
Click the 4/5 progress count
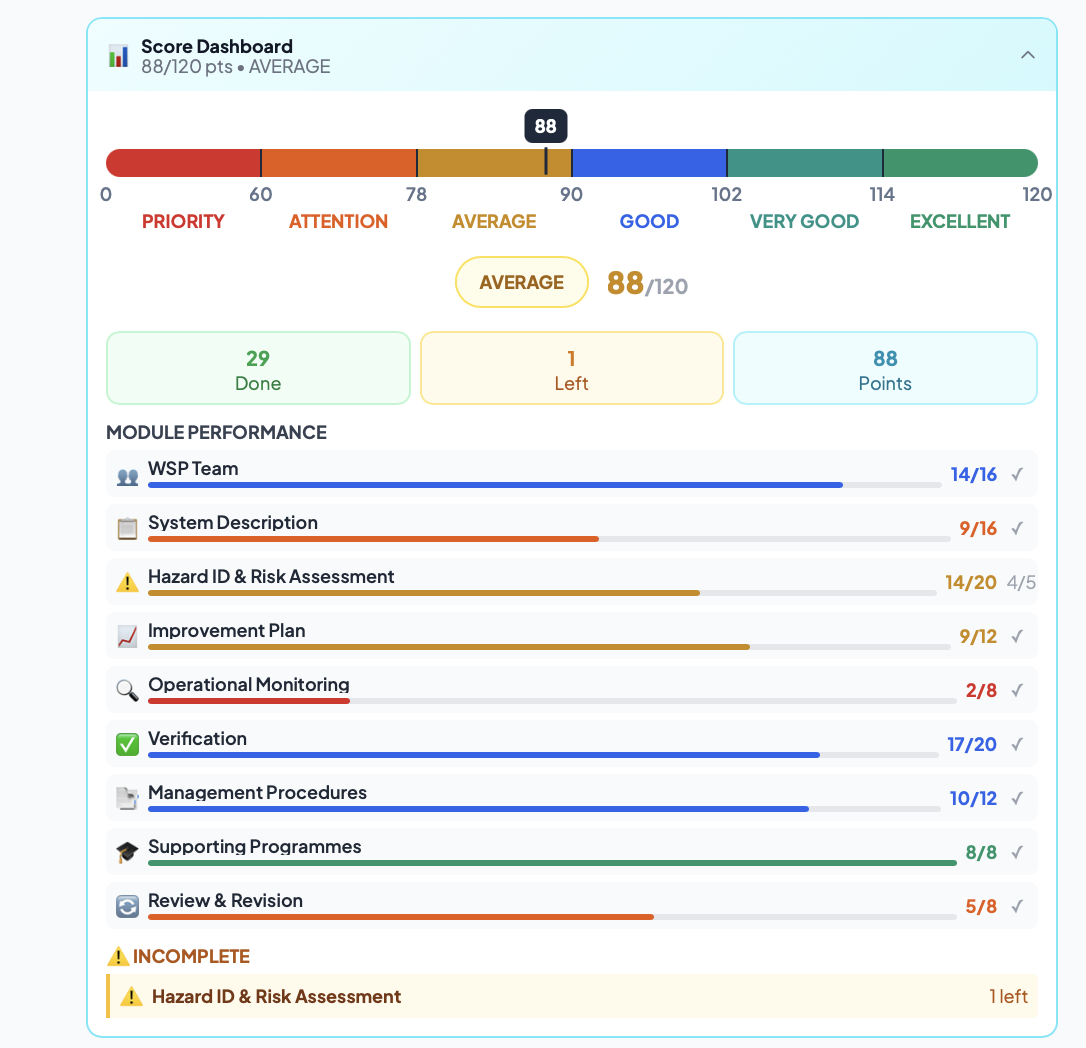point(1022,583)
